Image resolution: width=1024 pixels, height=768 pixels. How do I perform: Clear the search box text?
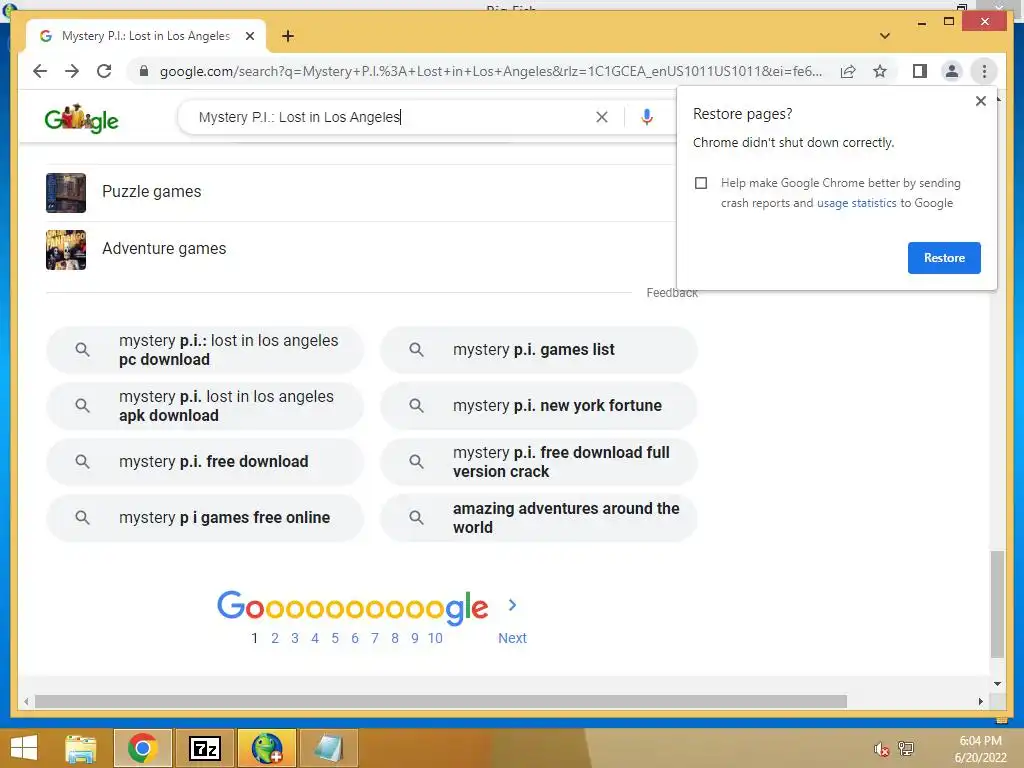click(601, 117)
